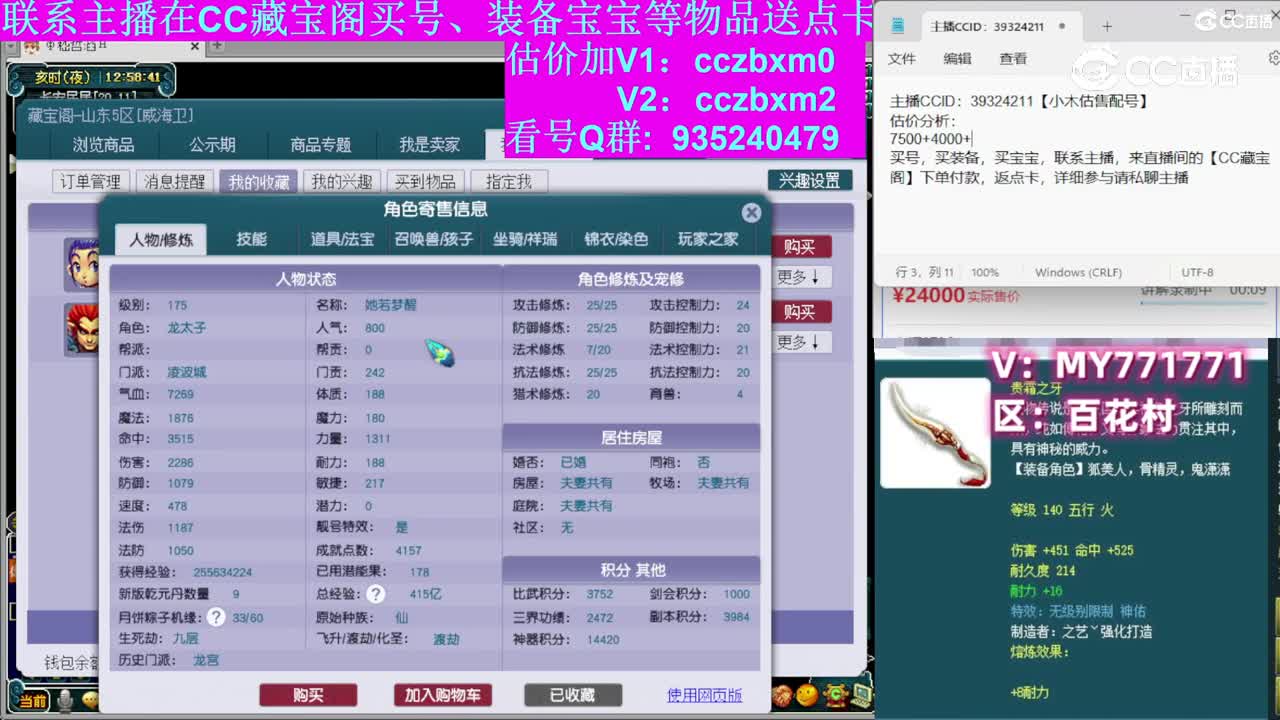Image resolution: width=1280 pixels, height=720 pixels.
Task: Click the 消息提醒 sub-tab
Action: coord(174,182)
